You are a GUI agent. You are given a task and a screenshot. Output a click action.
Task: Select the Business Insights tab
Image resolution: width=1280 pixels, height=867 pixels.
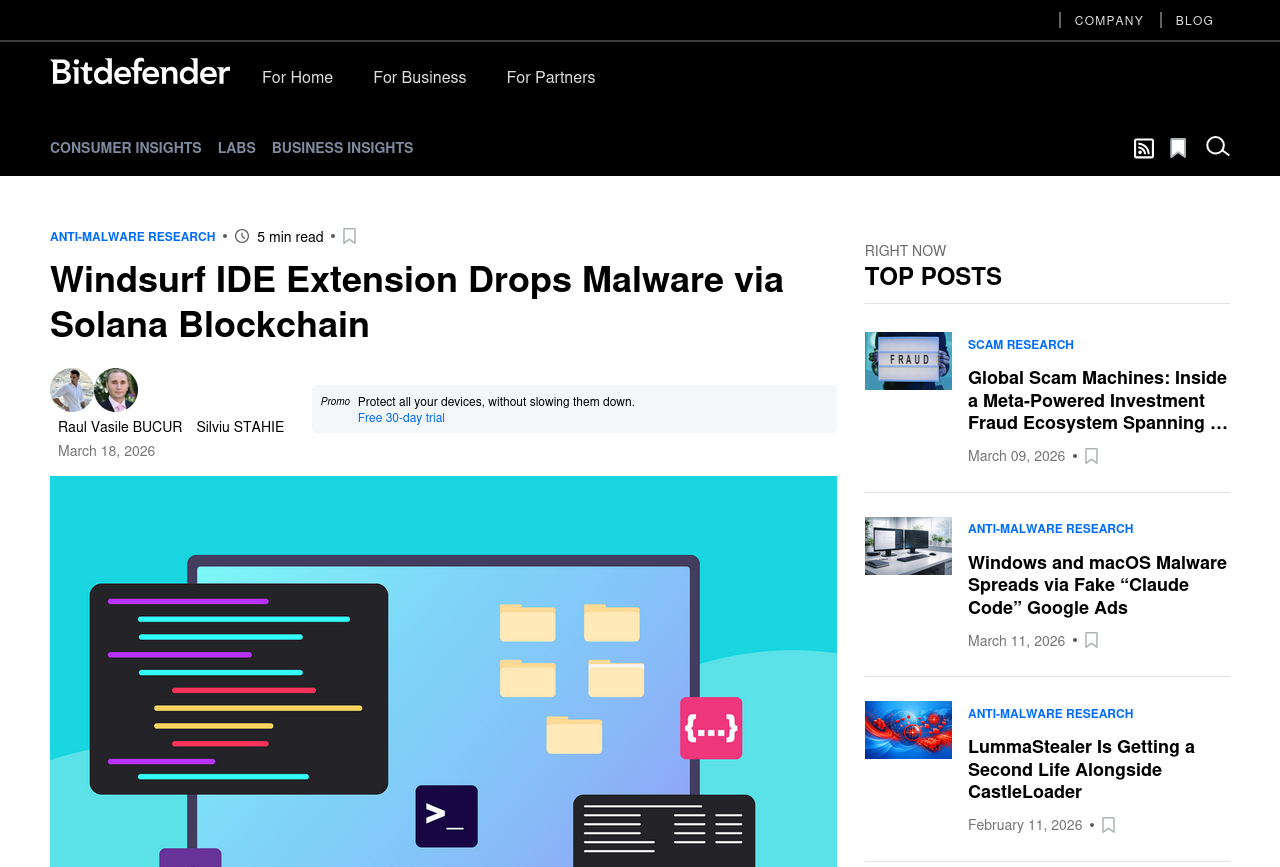pyautogui.click(x=342, y=148)
